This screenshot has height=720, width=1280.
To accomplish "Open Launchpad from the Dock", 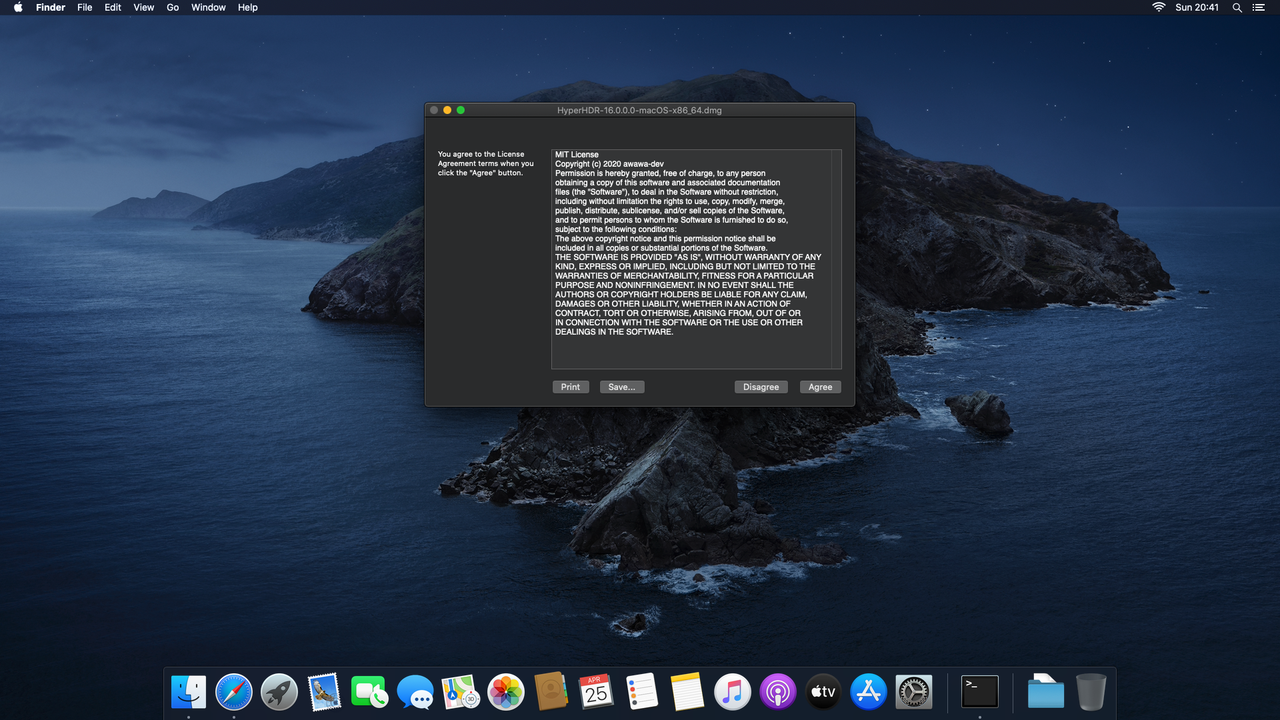I will click(279, 691).
